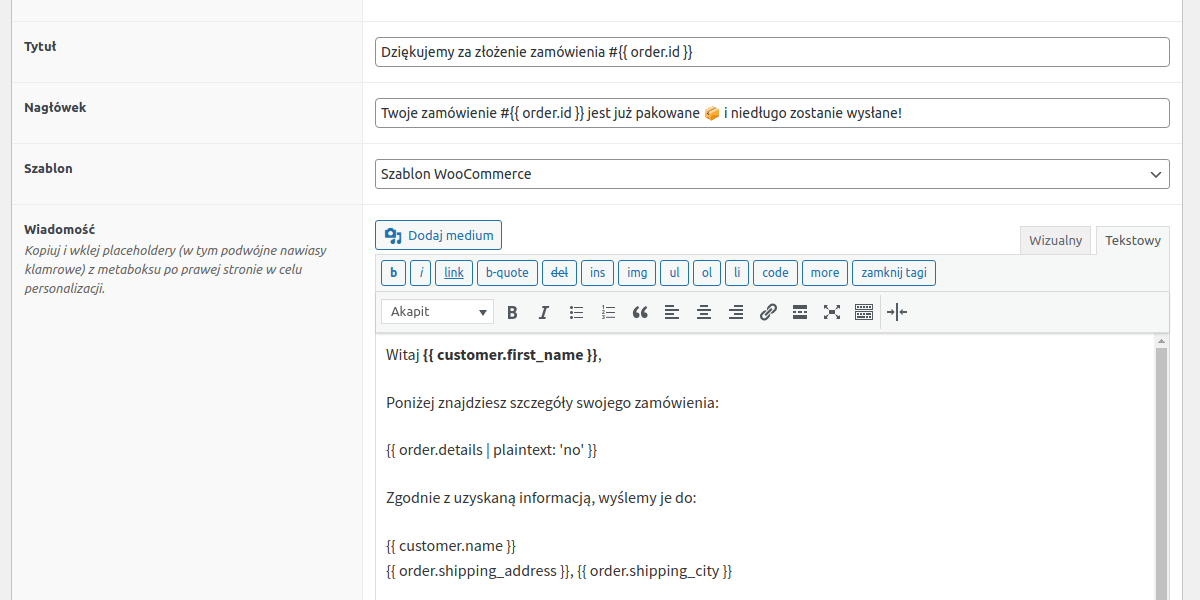The height and width of the screenshot is (600, 1200).
Task: Click the '{{ customer.name }}' line
Action: 451,546
